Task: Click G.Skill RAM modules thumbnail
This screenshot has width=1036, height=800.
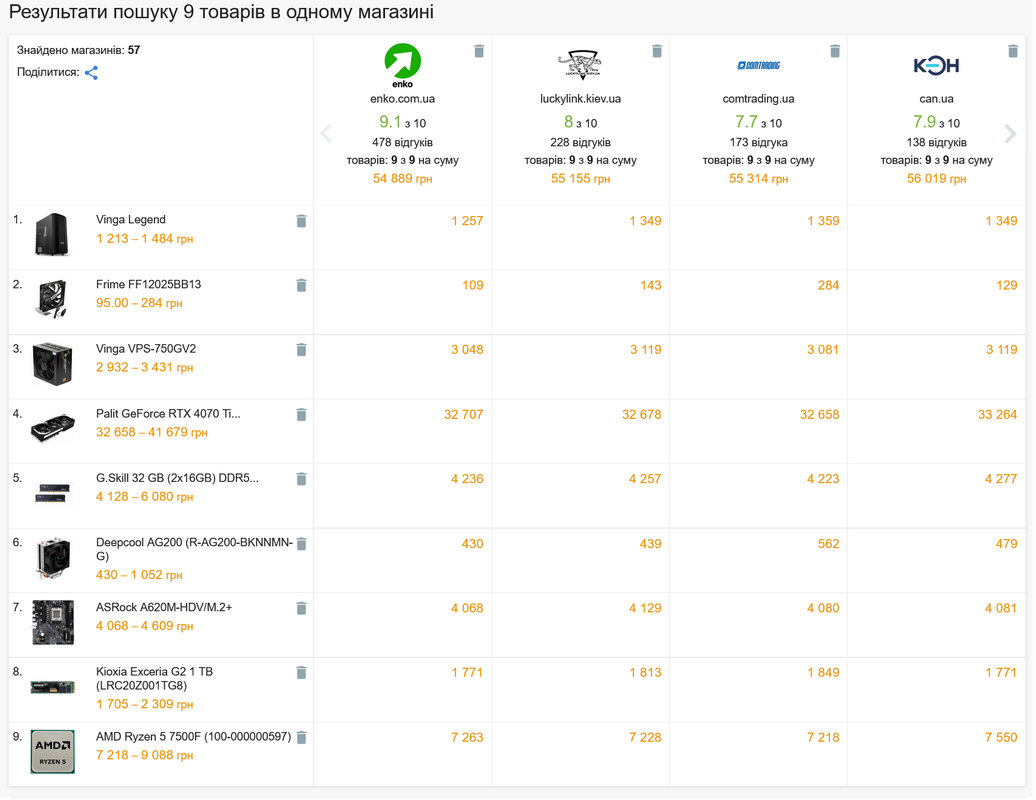Action: pos(52,493)
